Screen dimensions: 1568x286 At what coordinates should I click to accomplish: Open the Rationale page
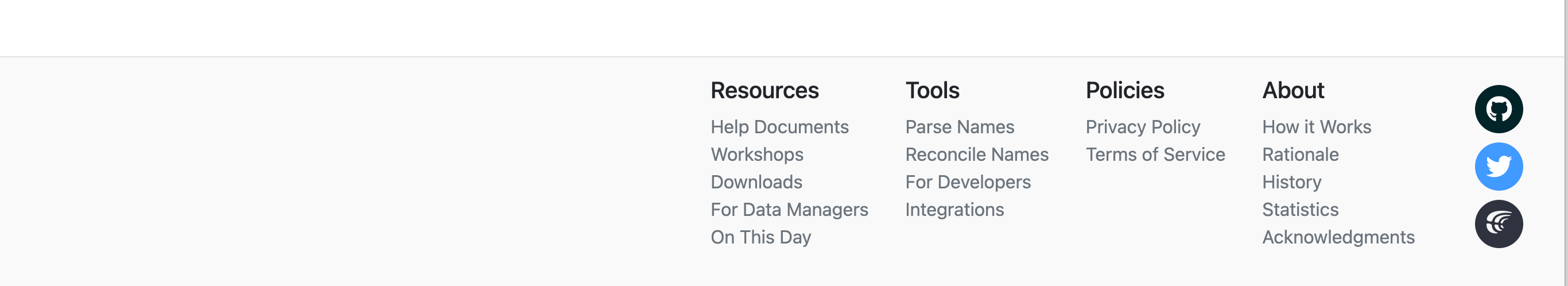coord(1300,154)
